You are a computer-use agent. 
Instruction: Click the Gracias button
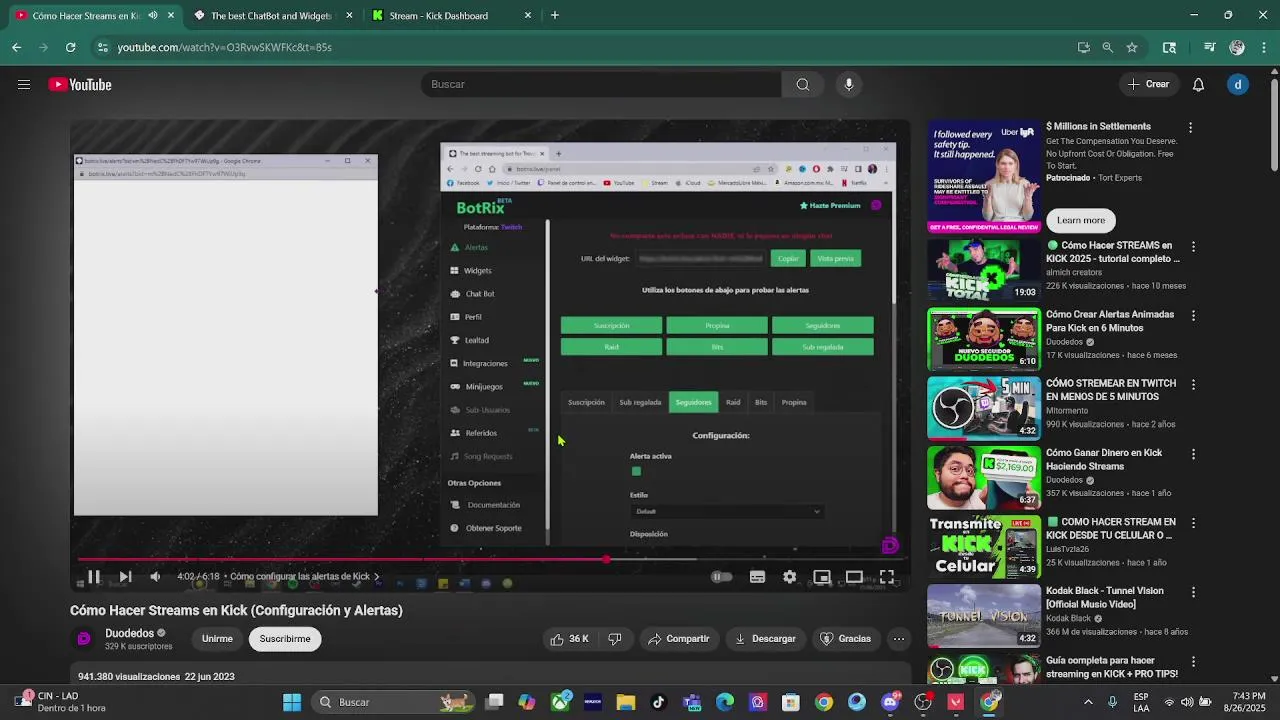pos(845,639)
